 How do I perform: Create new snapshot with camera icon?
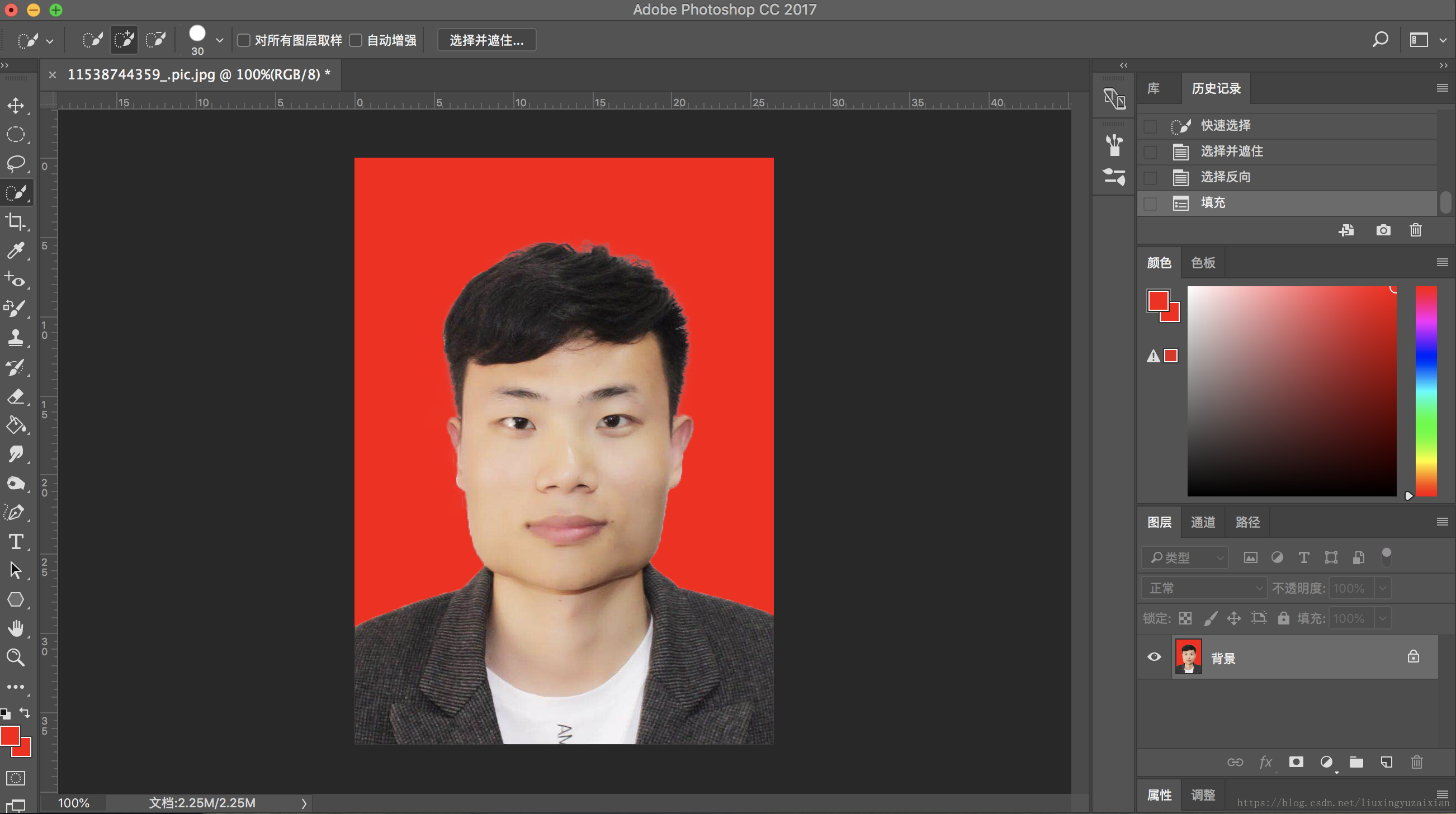click(1383, 230)
